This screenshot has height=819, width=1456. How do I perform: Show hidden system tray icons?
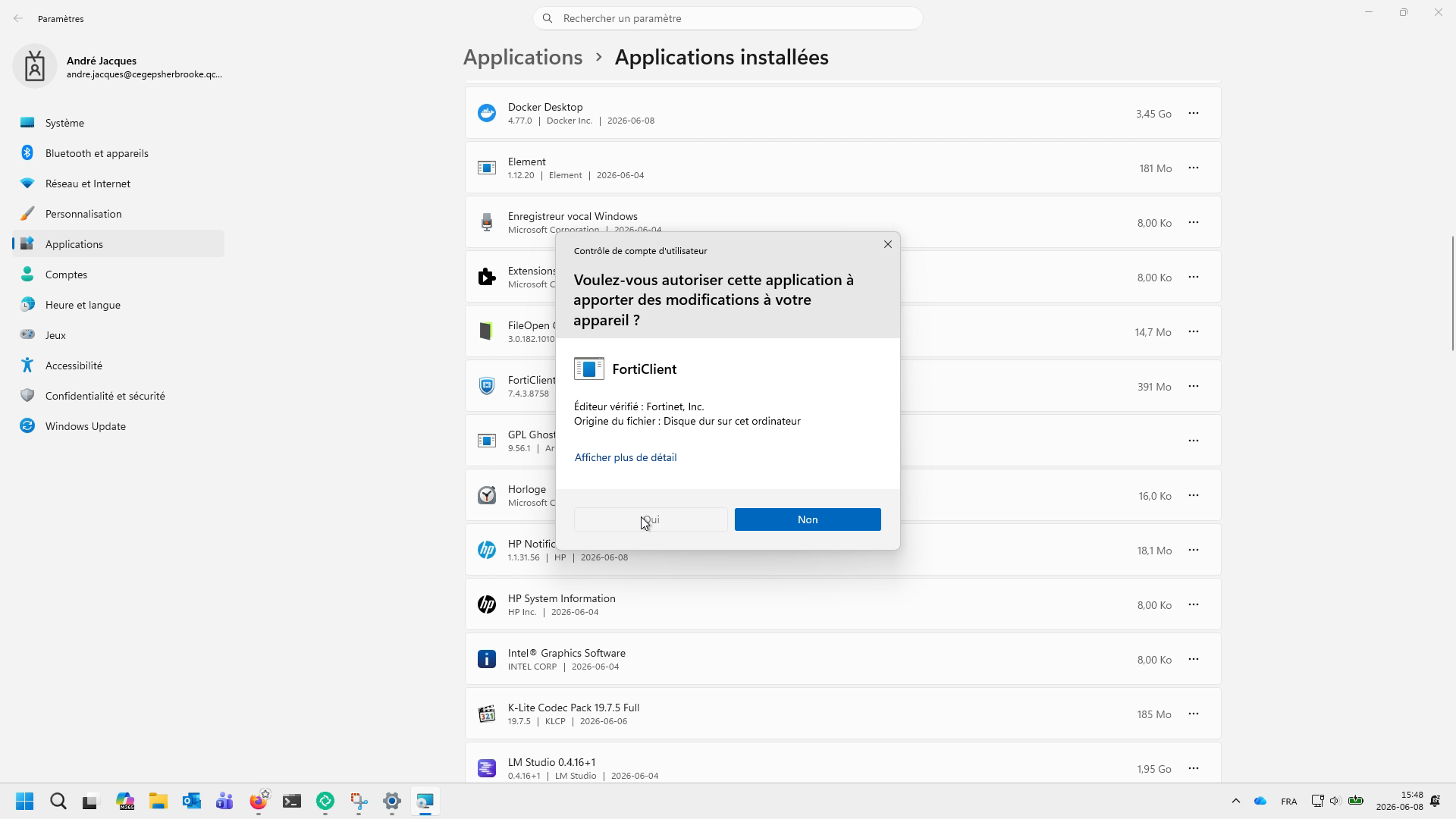click(1235, 802)
